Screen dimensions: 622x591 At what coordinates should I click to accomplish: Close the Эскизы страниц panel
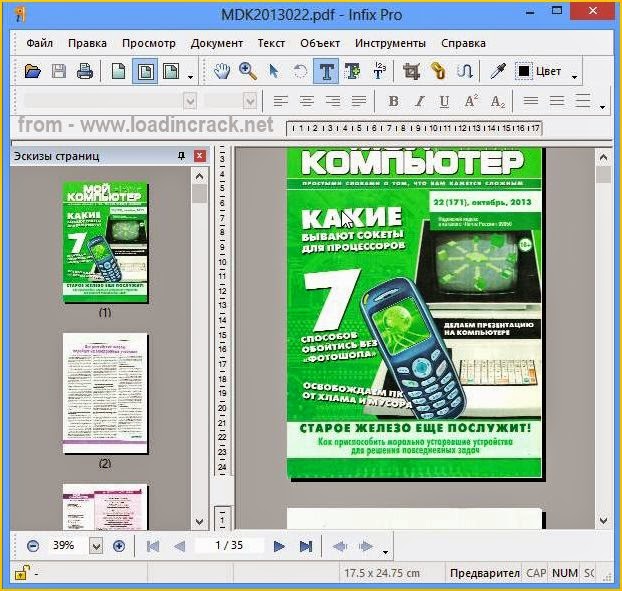point(200,156)
